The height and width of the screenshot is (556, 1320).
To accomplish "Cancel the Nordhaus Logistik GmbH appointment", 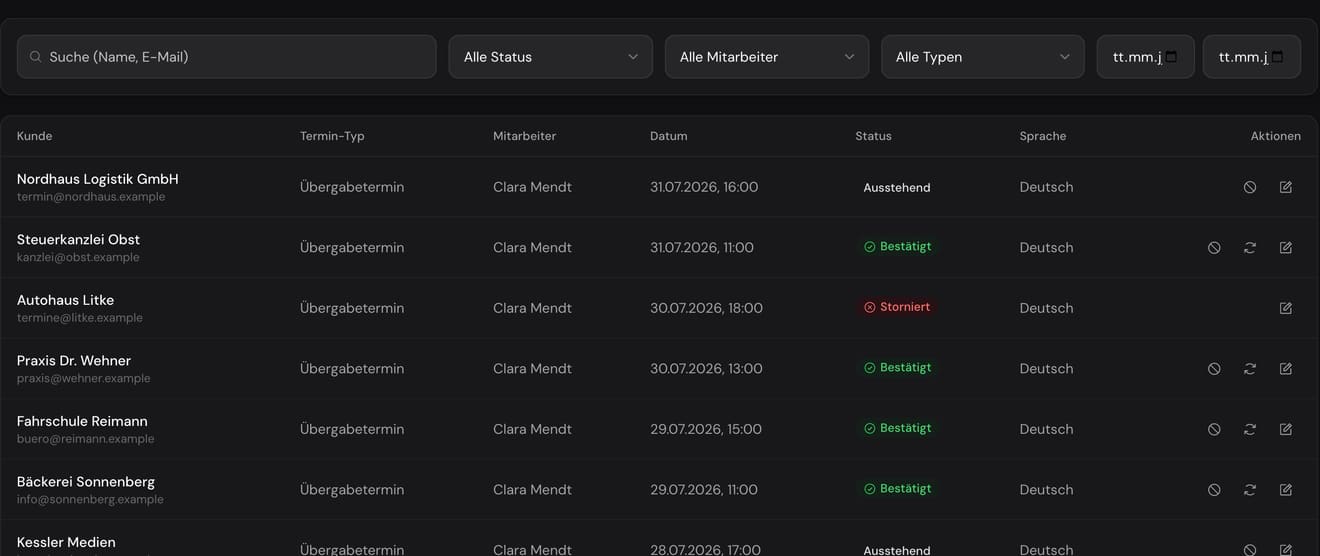I will pos(1250,187).
